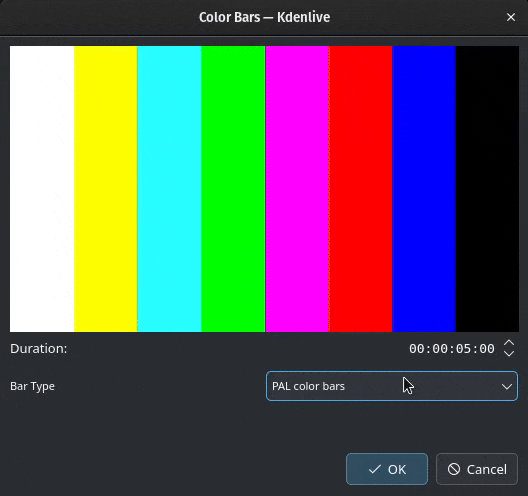Confirm with the OK button
Screen dimensions: 528x496
(x=387, y=469)
